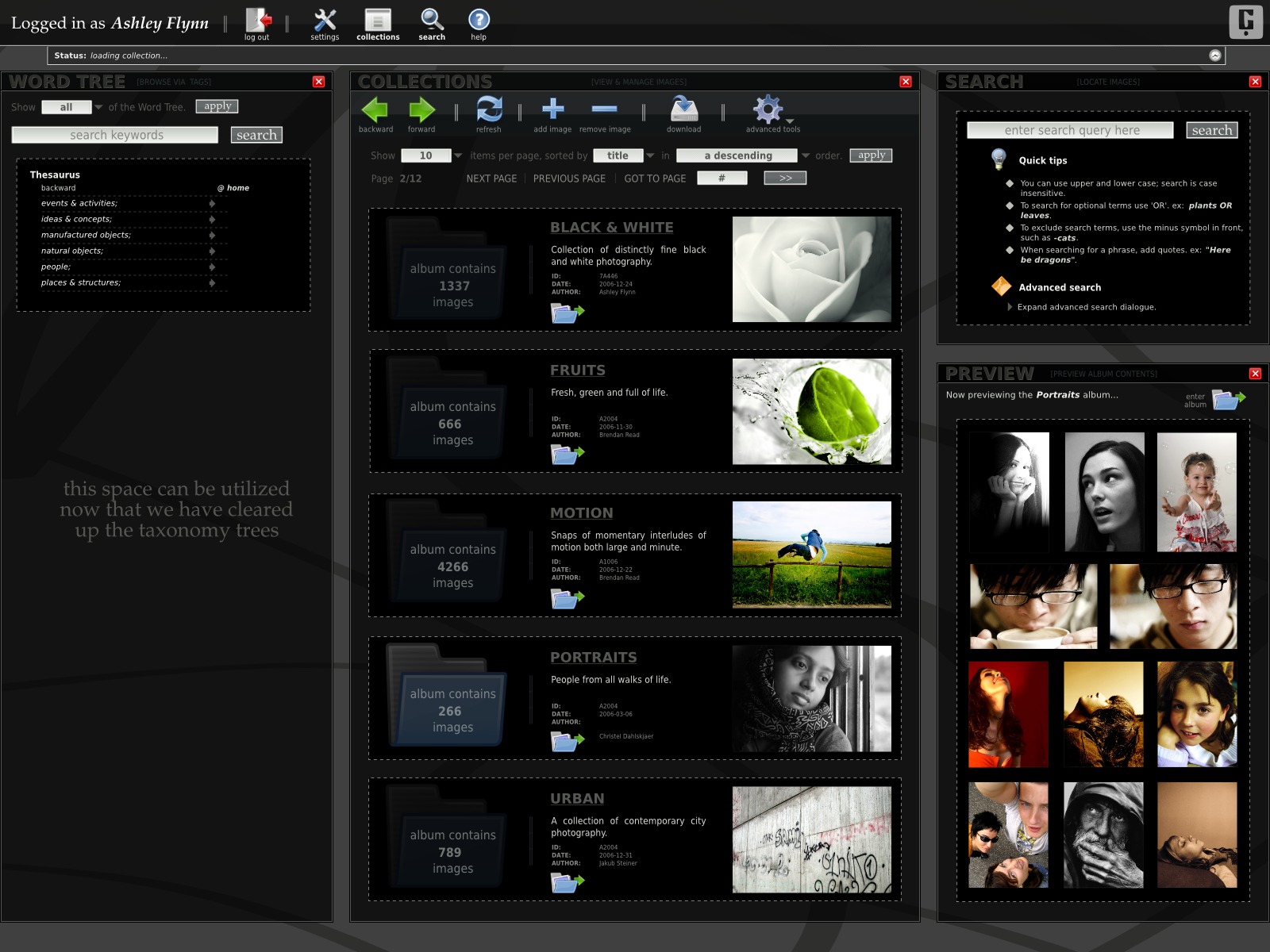This screenshot has width=1270, height=952.
Task: Open the 'a descending' order dropdown
Action: click(x=743, y=155)
